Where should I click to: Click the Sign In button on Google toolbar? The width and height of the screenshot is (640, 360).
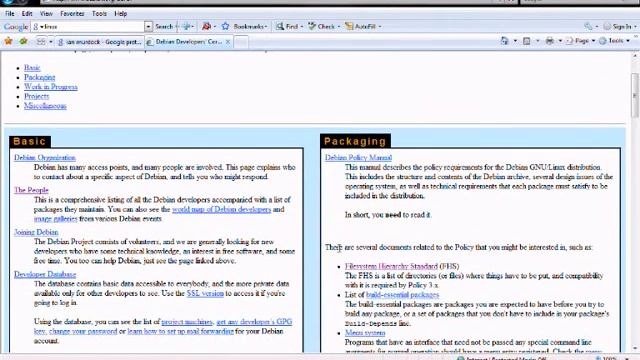click(x=617, y=27)
